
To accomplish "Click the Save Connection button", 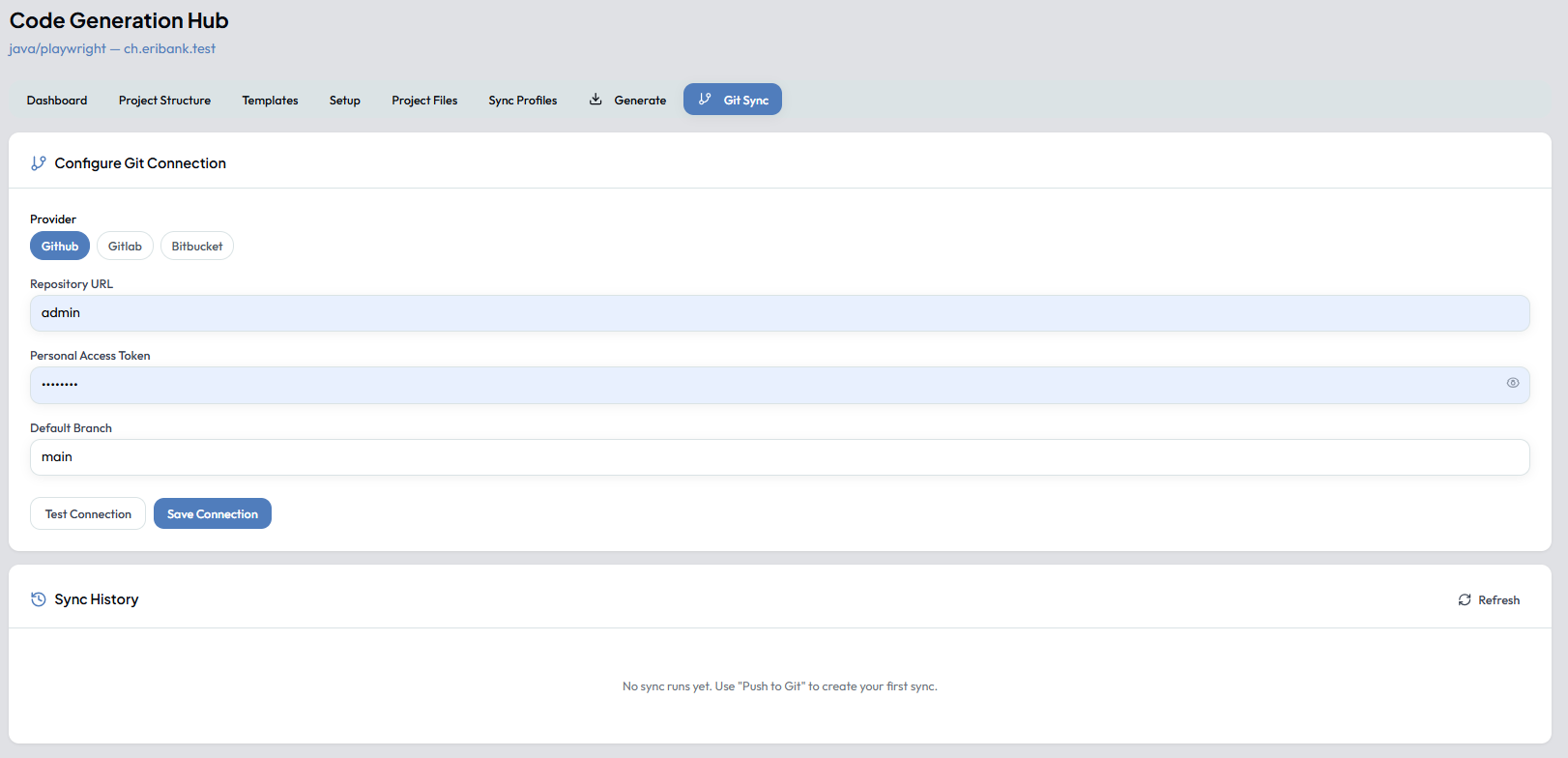I will [x=213, y=513].
